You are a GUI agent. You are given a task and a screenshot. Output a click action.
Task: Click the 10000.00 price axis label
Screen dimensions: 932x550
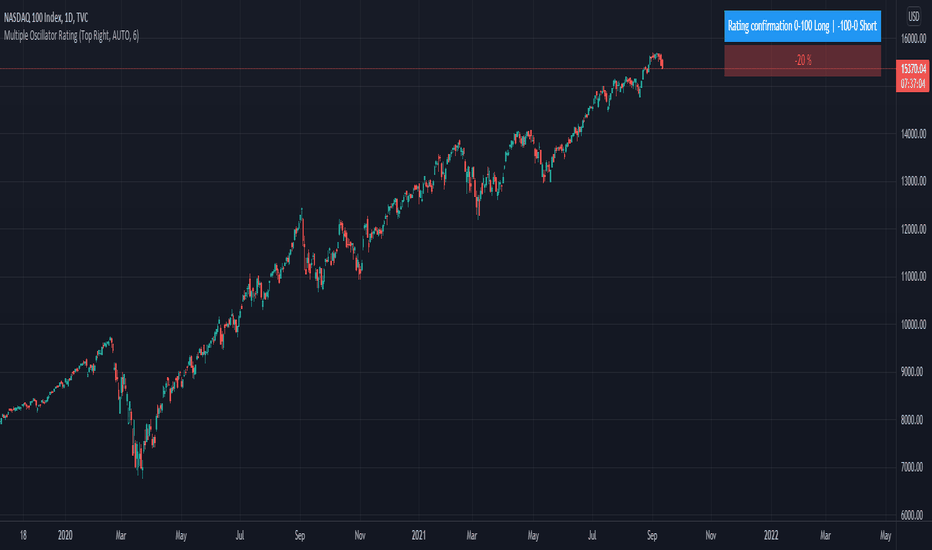pos(913,325)
